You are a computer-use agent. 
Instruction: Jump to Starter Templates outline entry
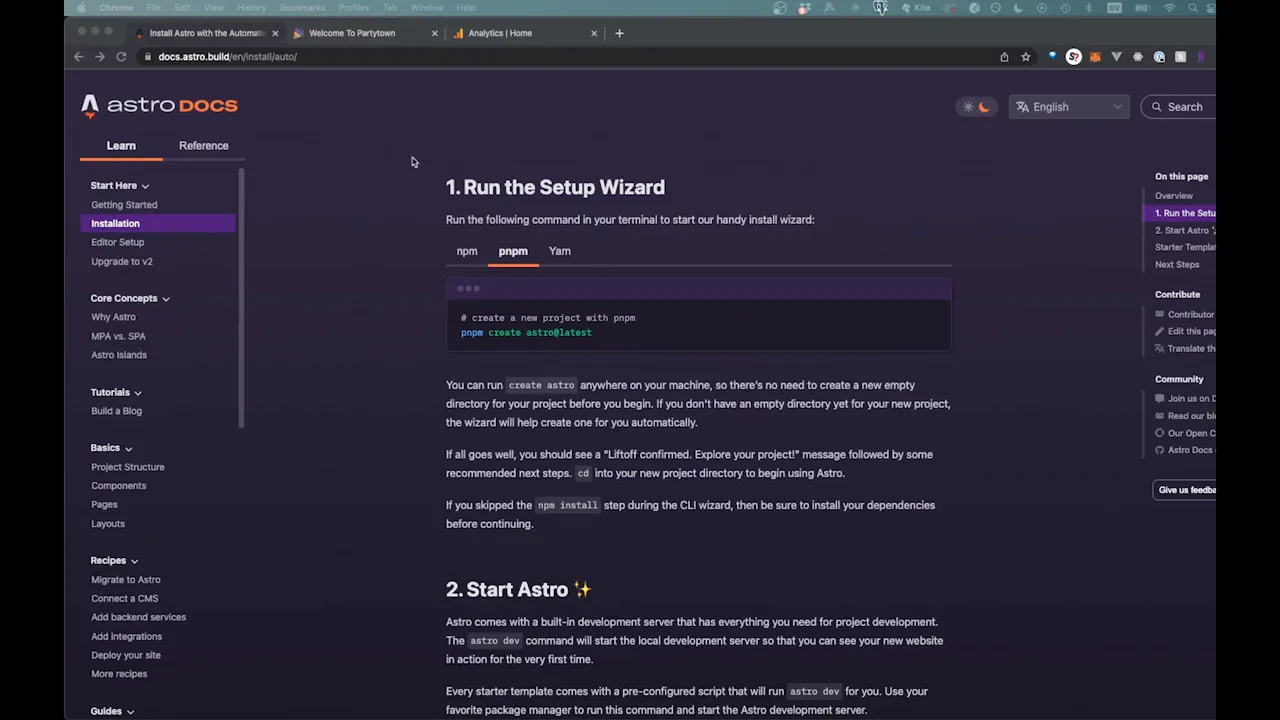tap(1185, 248)
